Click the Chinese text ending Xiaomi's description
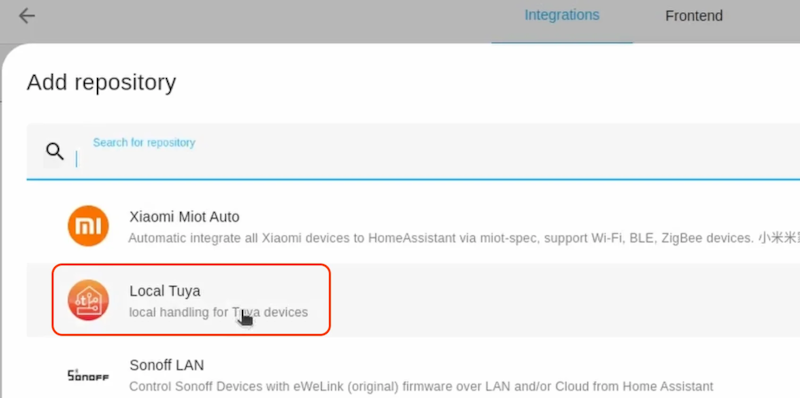800x398 pixels. click(780, 238)
